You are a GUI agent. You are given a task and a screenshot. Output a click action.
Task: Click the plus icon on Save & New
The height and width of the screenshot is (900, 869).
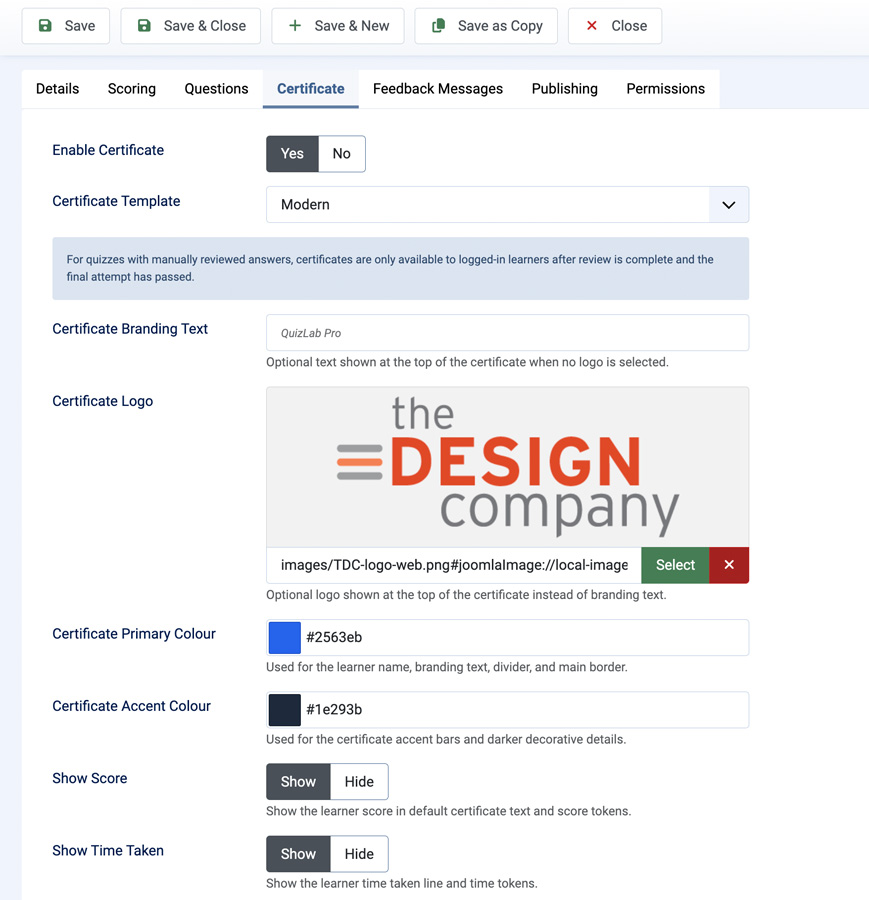point(294,26)
